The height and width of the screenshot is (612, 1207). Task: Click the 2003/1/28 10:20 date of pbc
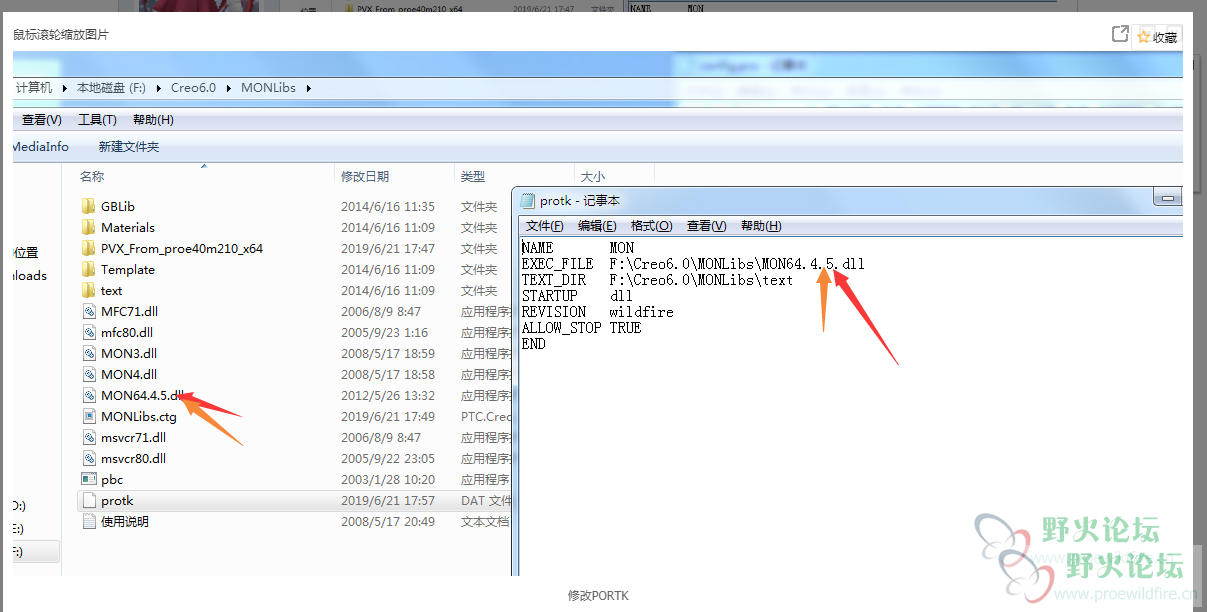(x=388, y=480)
